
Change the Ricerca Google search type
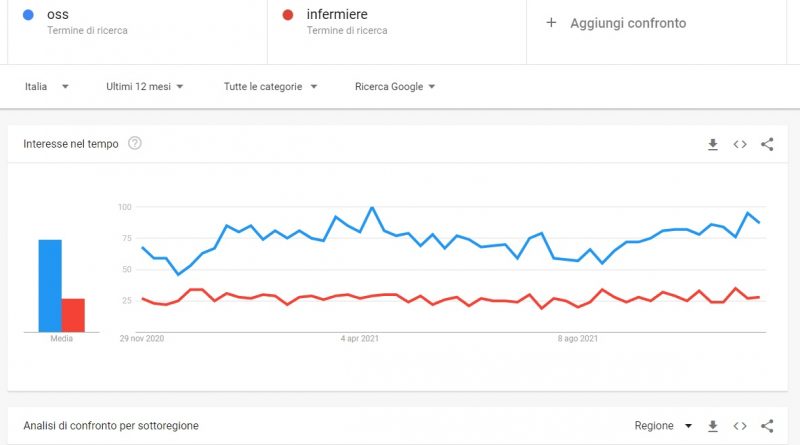tap(395, 87)
